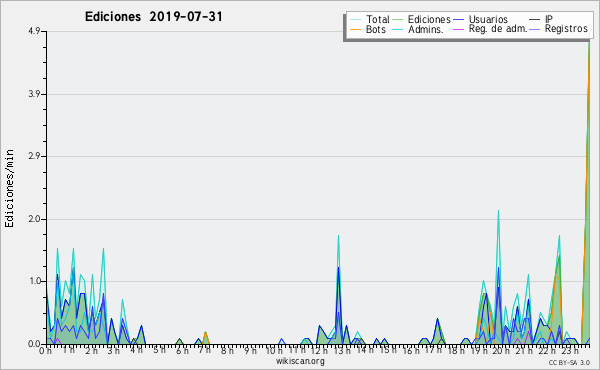Screen dimensions: 600x370
Task: Click the '5 h' x-axis label
Action: [159, 351]
